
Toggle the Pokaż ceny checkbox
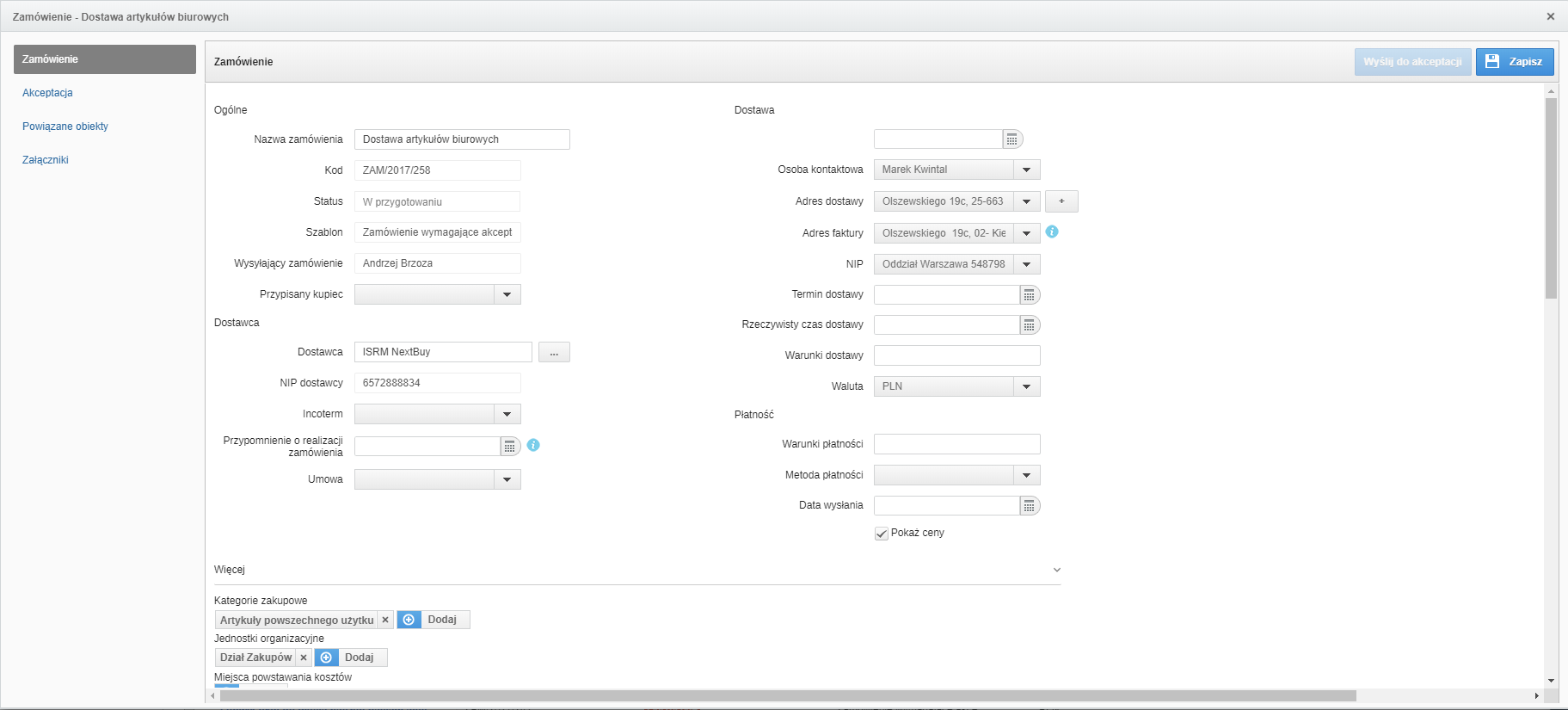point(882,534)
